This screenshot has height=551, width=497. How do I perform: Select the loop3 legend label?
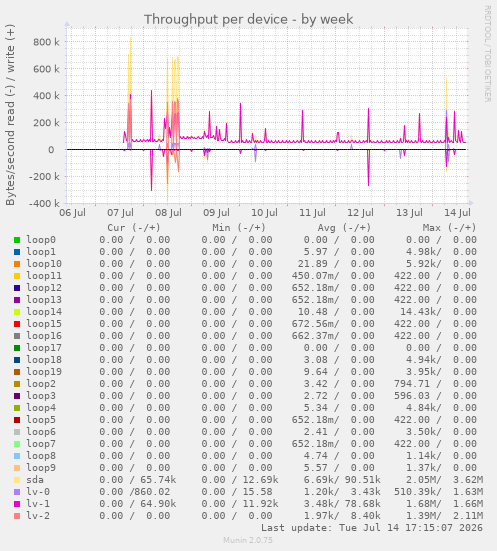coord(41,396)
